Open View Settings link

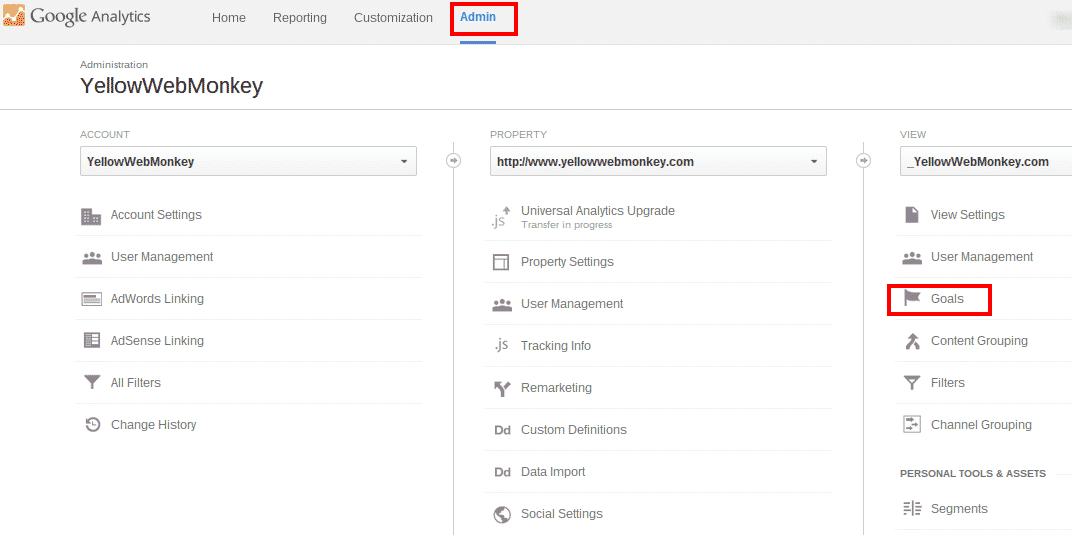[x=967, y=215]
